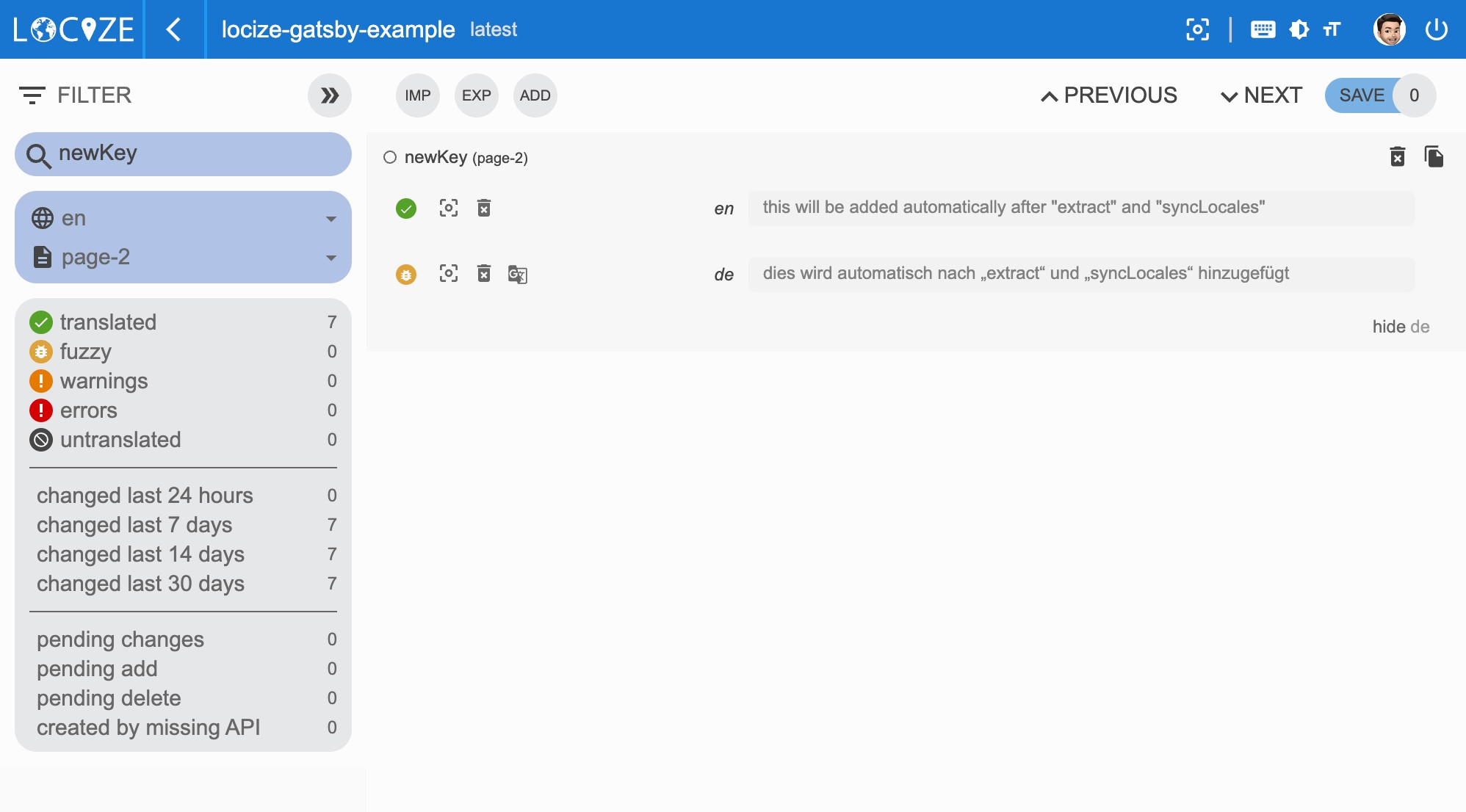Filter by untranslated segments
The image size is (1466, 812).
120,440
